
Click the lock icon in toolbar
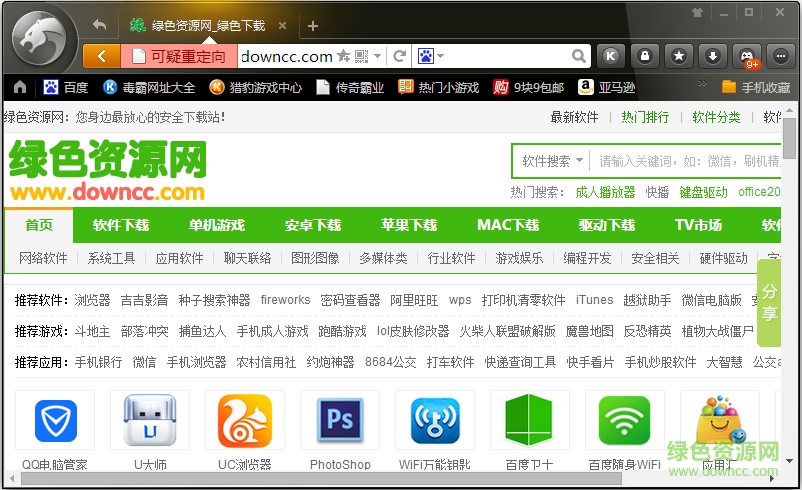(x=646, y=56)
